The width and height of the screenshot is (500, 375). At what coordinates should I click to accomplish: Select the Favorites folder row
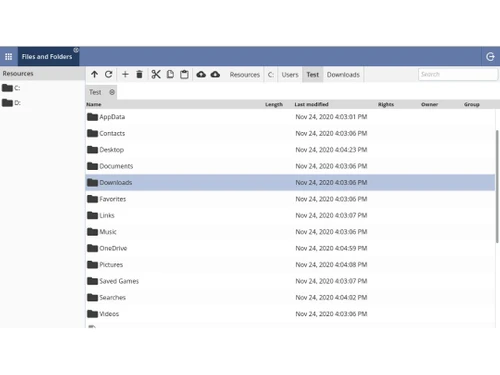pos(290,199)
